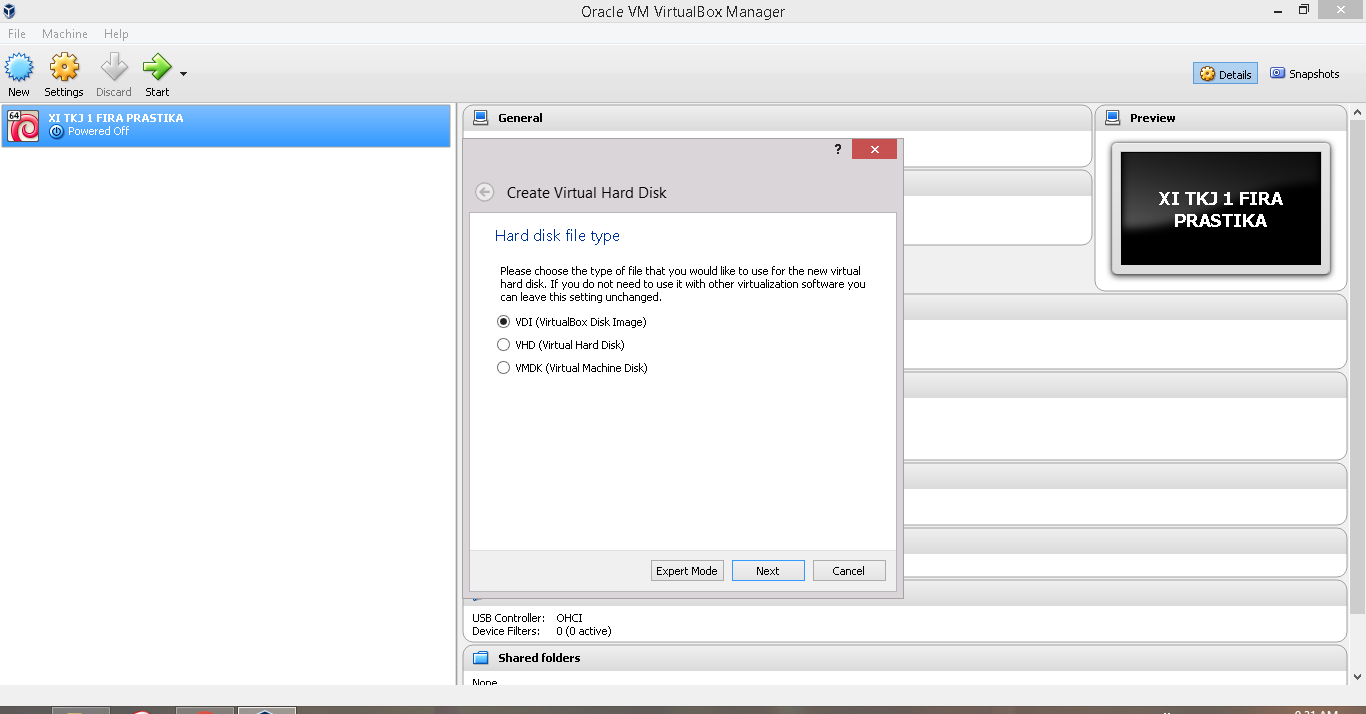Screen dimensions: 1366x714
Task: Click the VM preview thumbnail
Action: point(1221,208)
